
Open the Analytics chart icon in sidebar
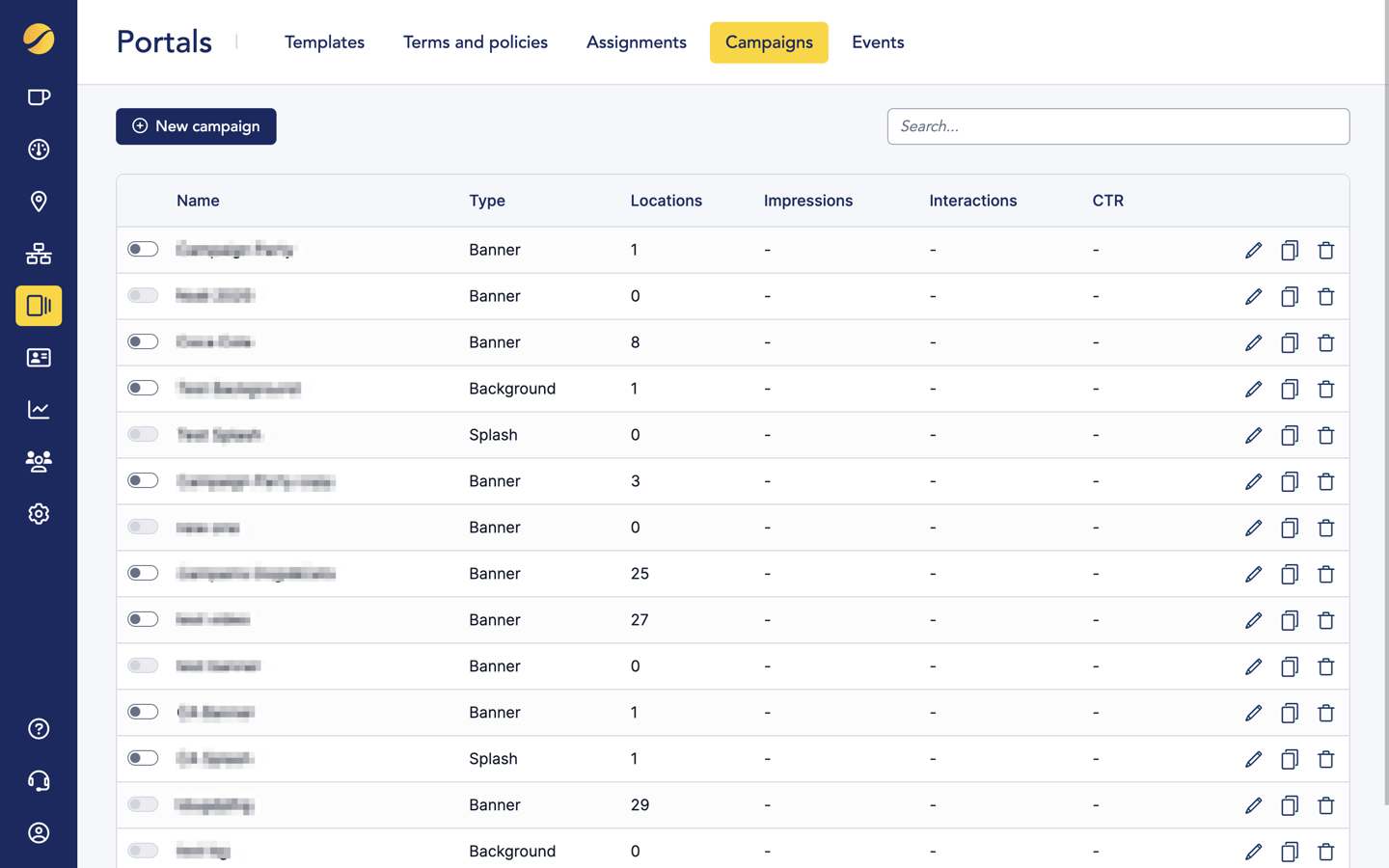click(x=39, y=410)
